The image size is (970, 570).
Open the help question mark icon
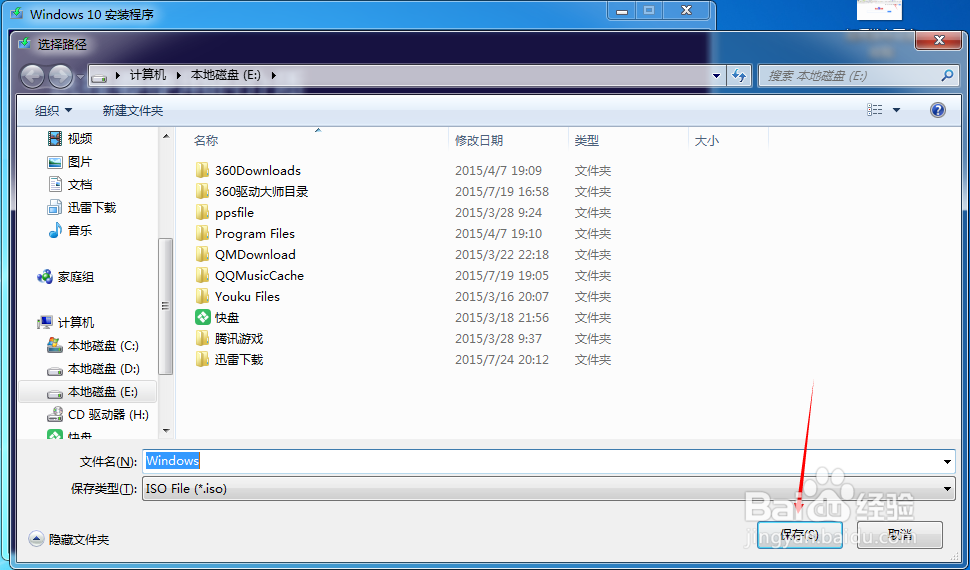[938, 110]
